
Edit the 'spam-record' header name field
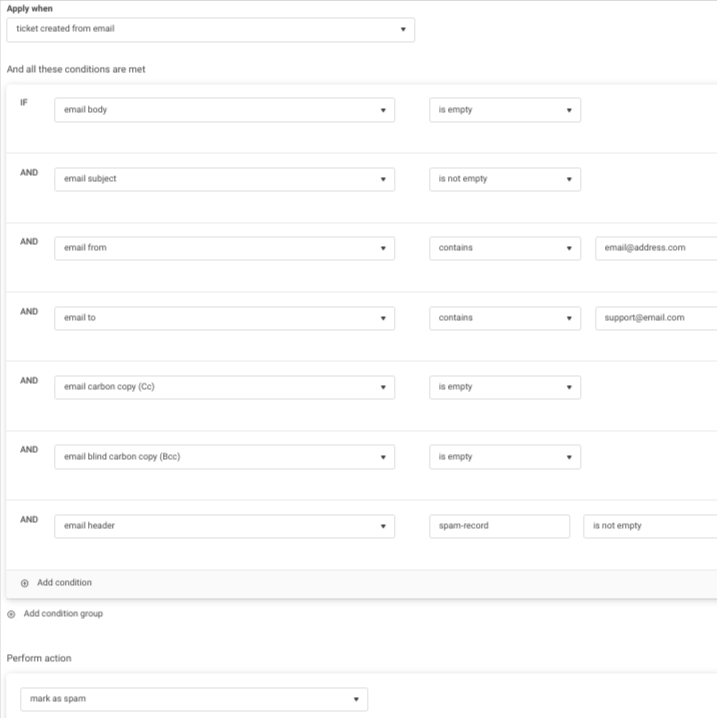[499, 526]
